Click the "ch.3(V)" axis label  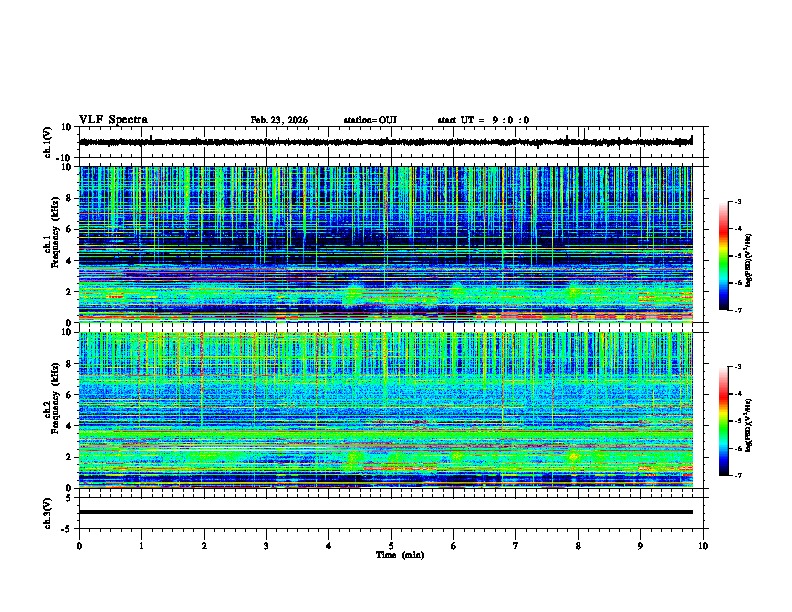pyautogui.click(x=47, y=514)
